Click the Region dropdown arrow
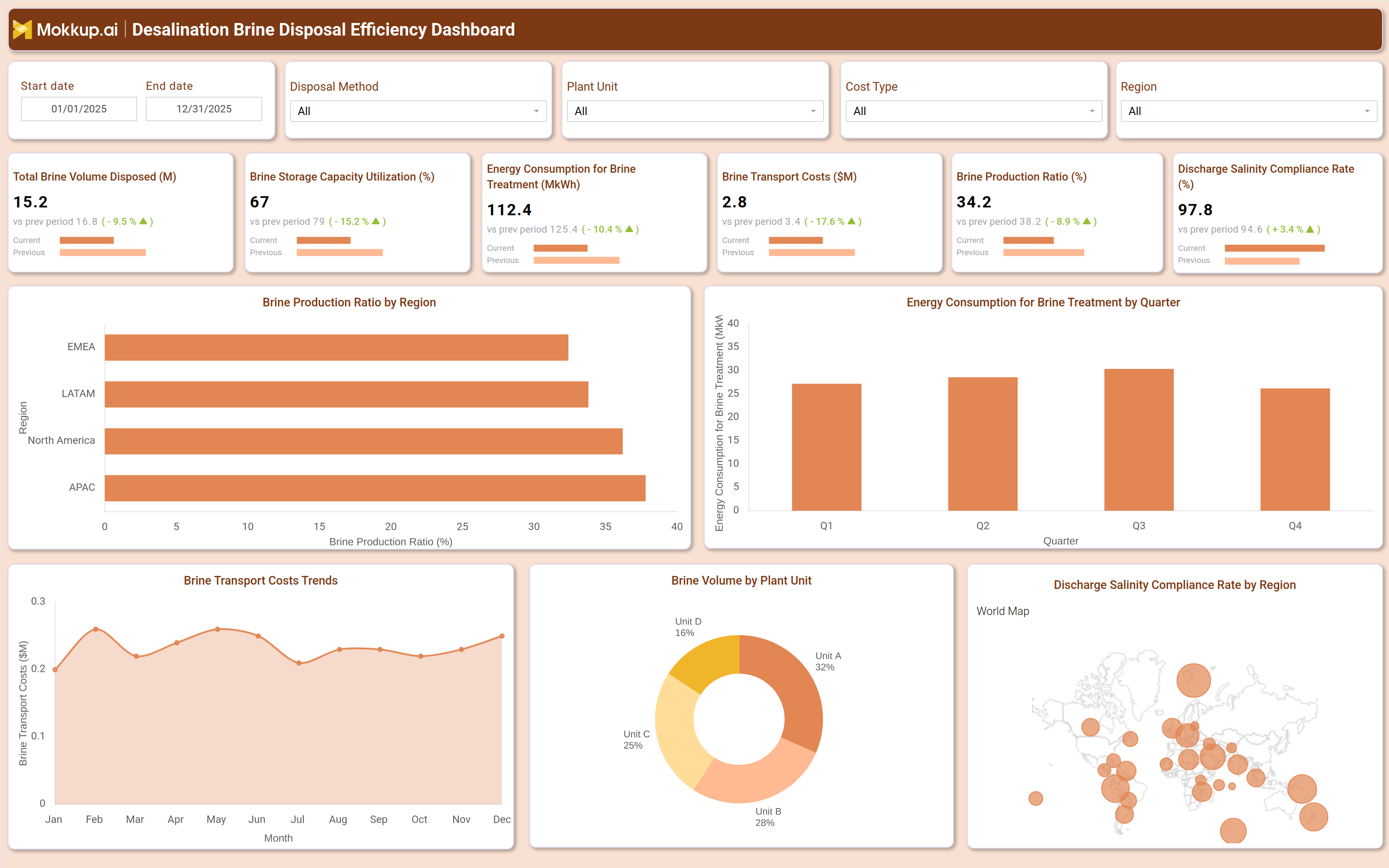Viewport: 1389px width, 868px height. (1367, 112)
